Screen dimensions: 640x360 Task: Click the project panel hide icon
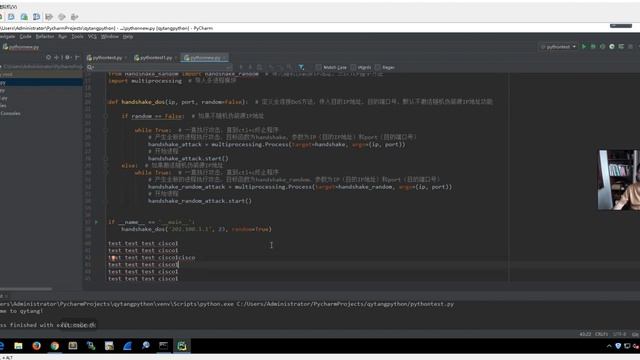coord(77,58)
